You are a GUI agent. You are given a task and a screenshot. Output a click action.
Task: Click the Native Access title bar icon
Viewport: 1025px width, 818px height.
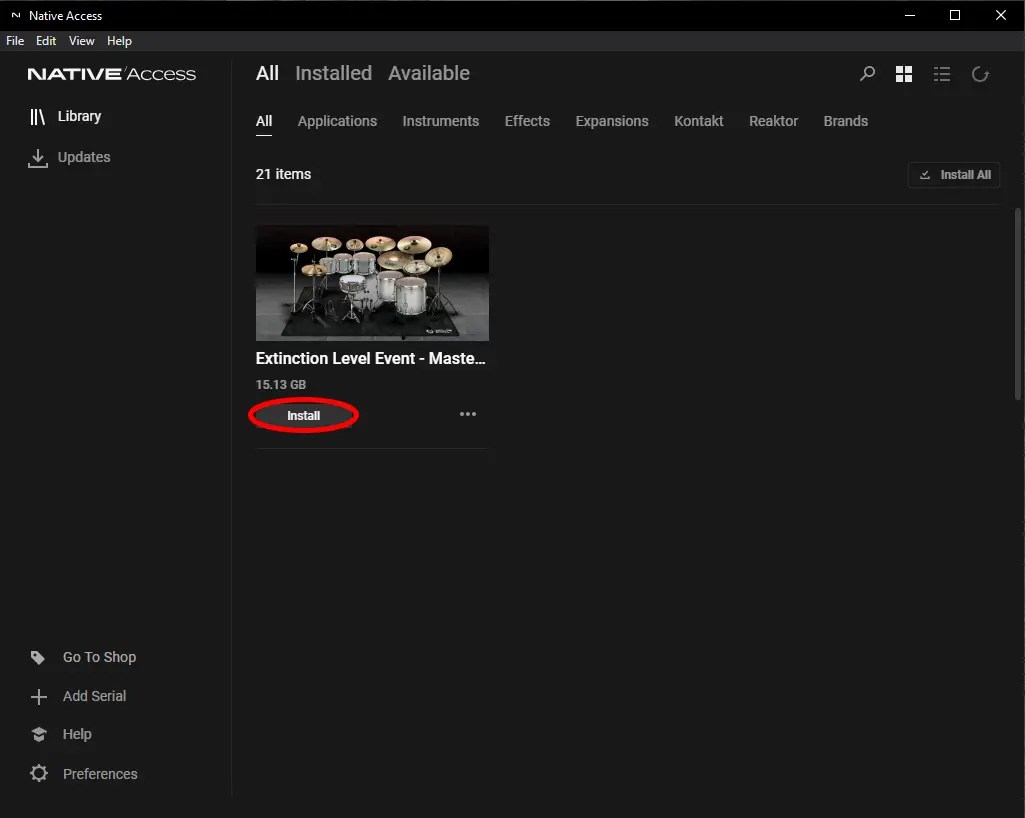pyautogui.click(x=16, y=15)
